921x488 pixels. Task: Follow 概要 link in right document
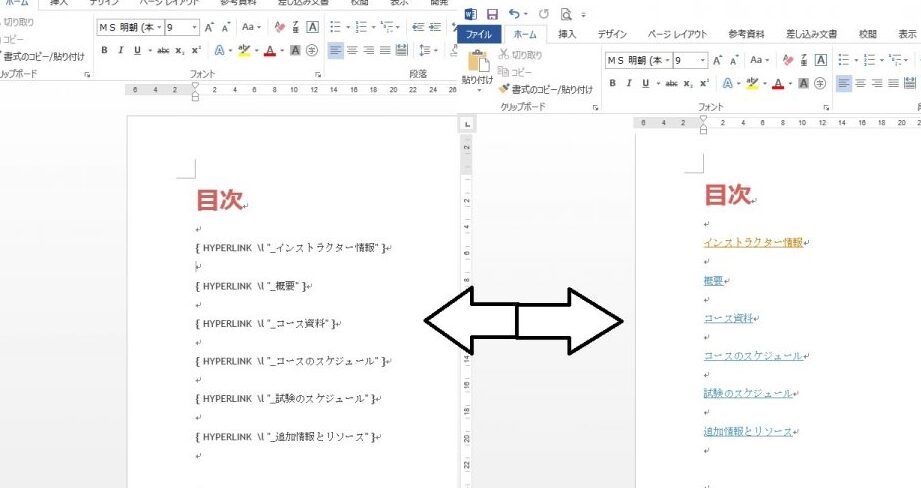coord(714,281)
